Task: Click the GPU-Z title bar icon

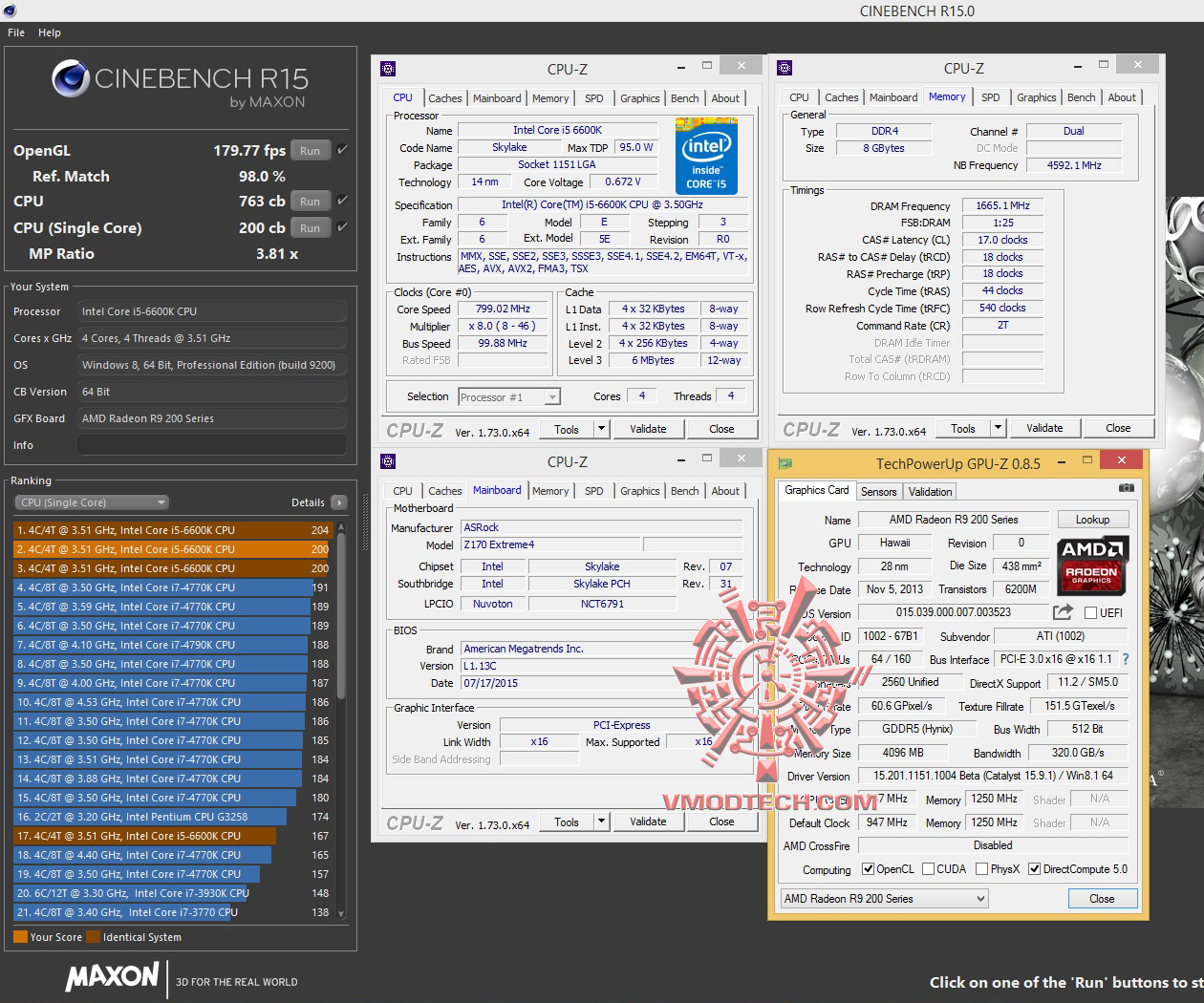Action: coord(785,463)
